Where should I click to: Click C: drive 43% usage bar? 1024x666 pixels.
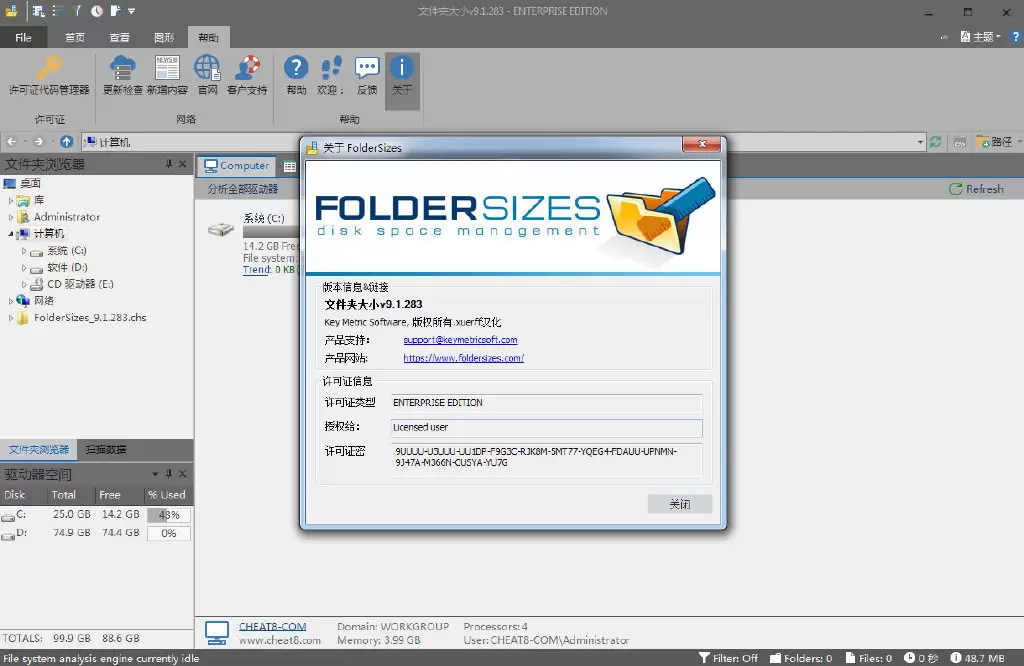point(168,515)
